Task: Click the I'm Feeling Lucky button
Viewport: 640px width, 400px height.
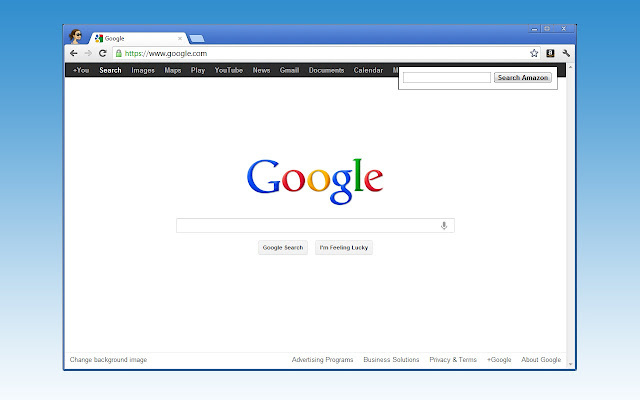Action: coord(344,248)
